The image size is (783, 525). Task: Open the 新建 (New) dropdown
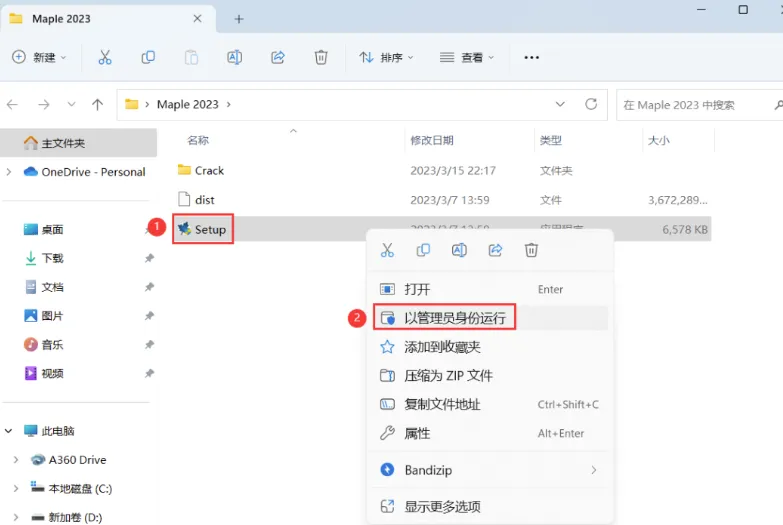[39, 57]
